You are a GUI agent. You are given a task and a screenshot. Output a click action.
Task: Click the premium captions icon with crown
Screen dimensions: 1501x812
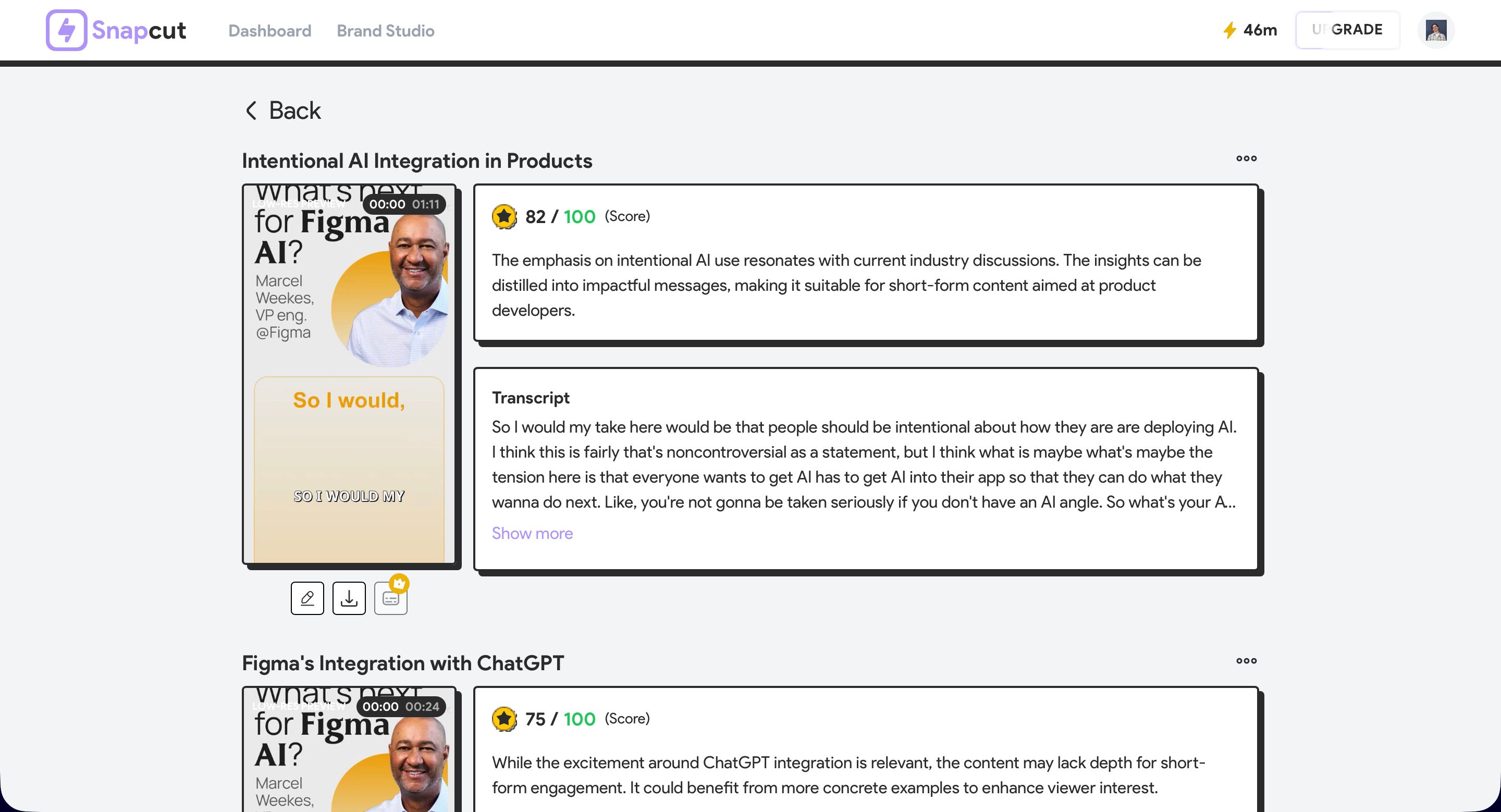coord(390,598)
